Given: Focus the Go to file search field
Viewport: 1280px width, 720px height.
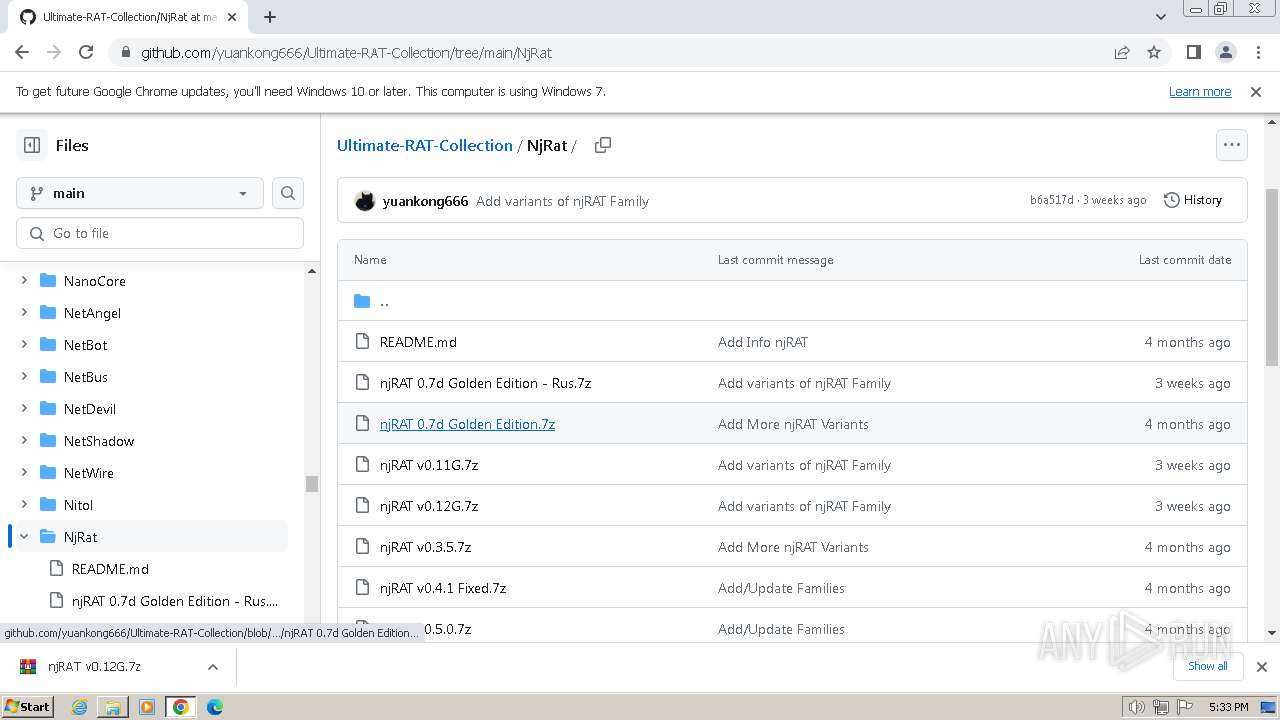Looking at the screenshot, I should [x=160, y=233].
